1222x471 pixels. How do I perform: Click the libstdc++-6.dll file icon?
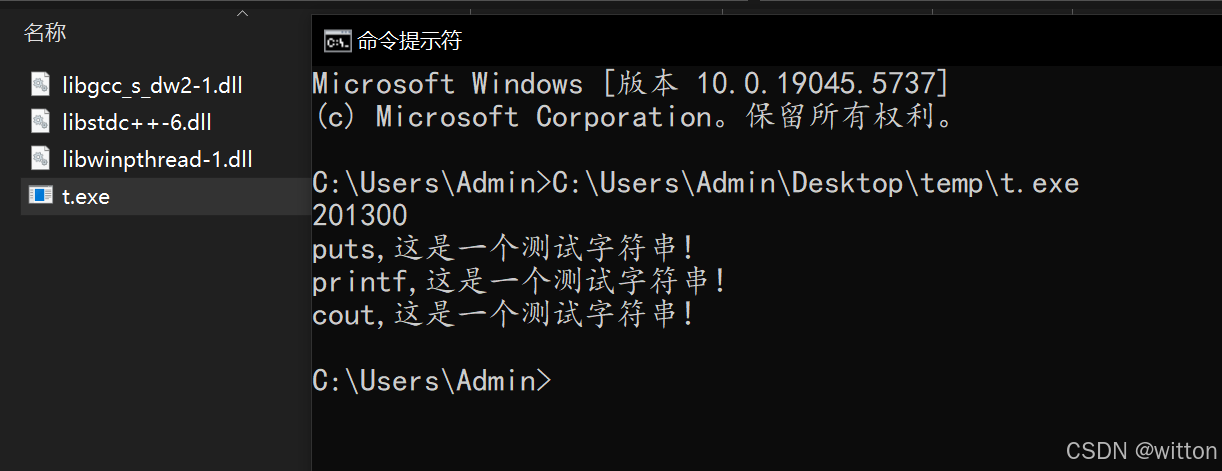pyautogui.click(x=41, y=122)
